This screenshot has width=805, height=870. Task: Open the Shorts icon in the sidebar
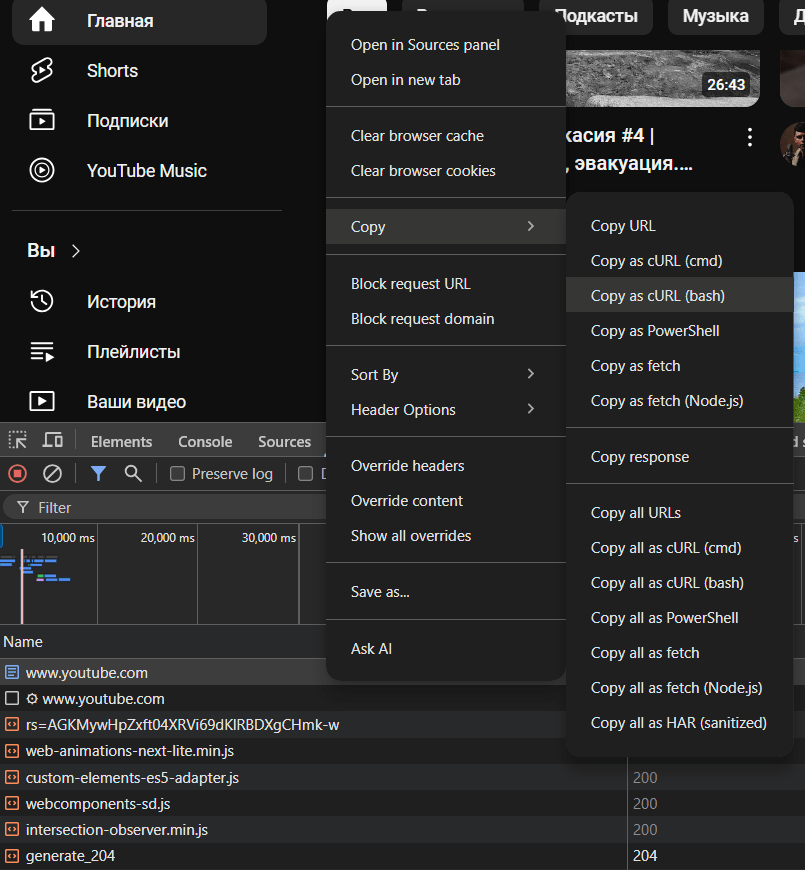pos(42,70)
